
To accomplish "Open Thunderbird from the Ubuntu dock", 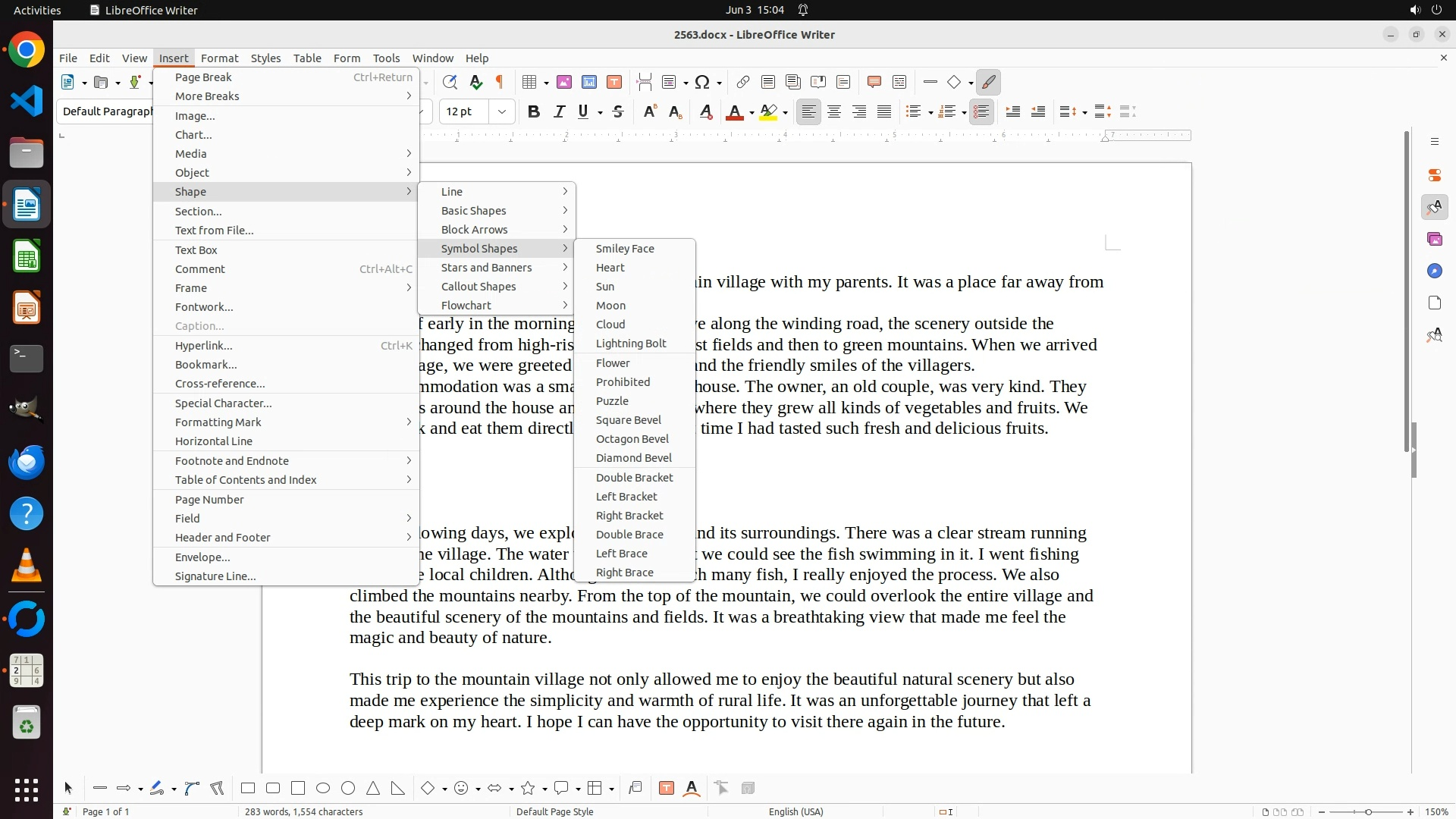I will pyautogui.click(x=27, y=463).
